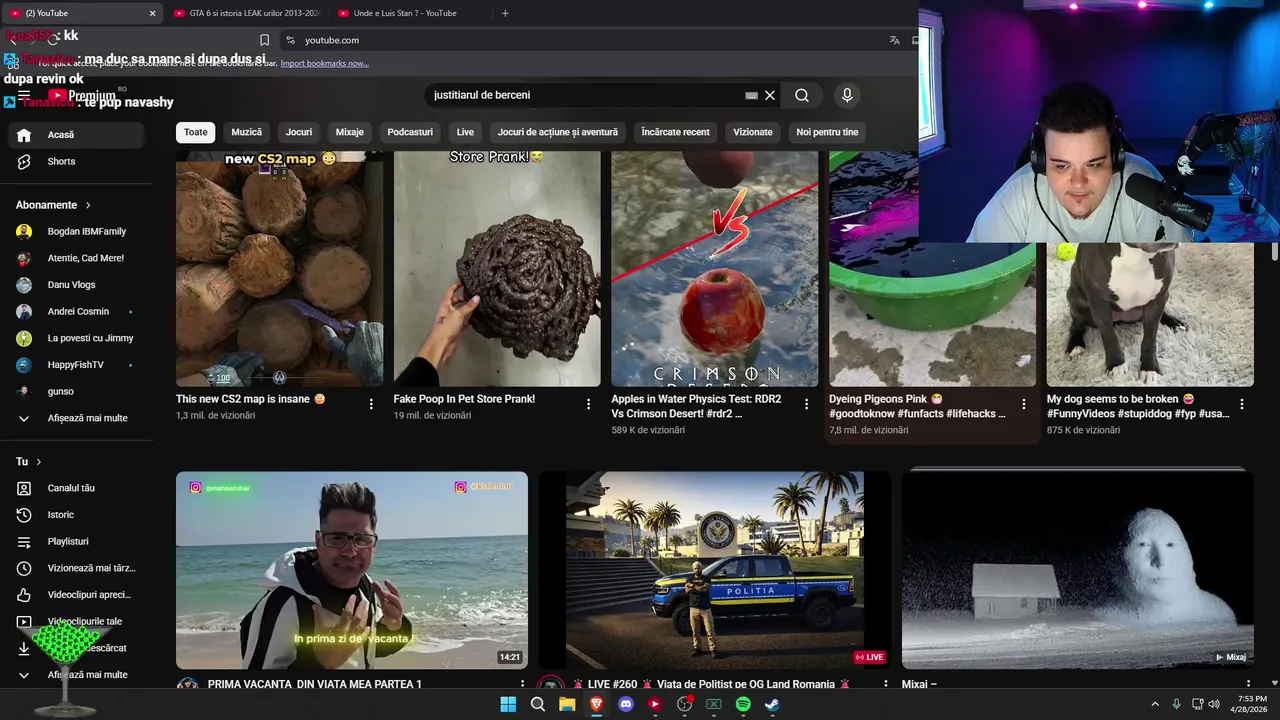The height and width of the screenshot is (720, 1280).
Task: Select Vizionate filter chip
Action: coord(753,132)
